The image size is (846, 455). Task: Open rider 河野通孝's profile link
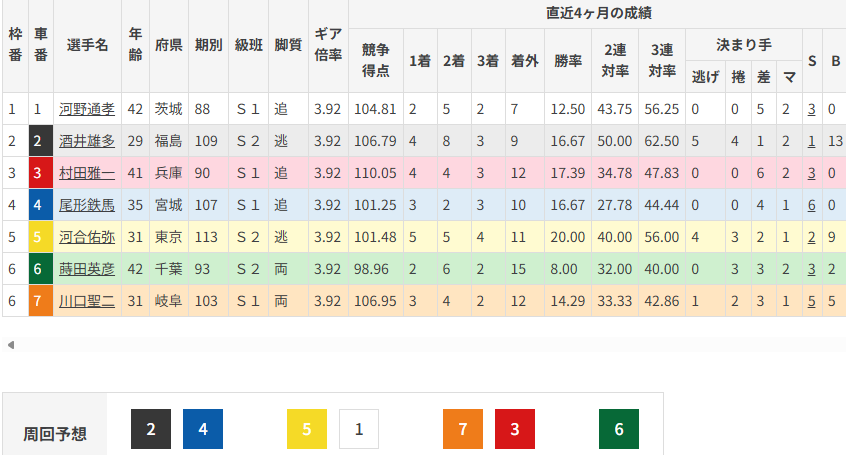87,109
